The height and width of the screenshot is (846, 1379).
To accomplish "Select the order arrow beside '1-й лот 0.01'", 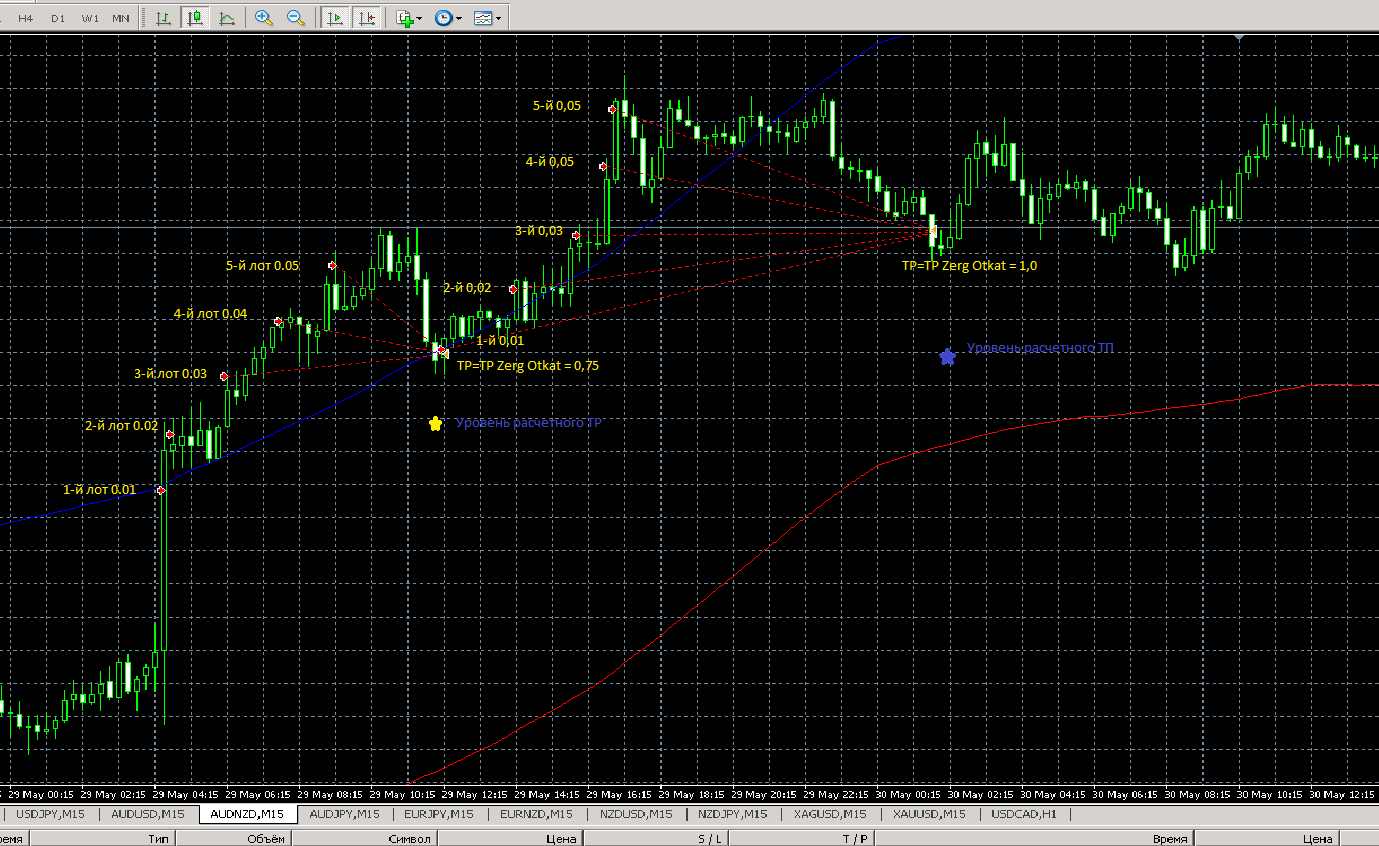I will point(160,490).
